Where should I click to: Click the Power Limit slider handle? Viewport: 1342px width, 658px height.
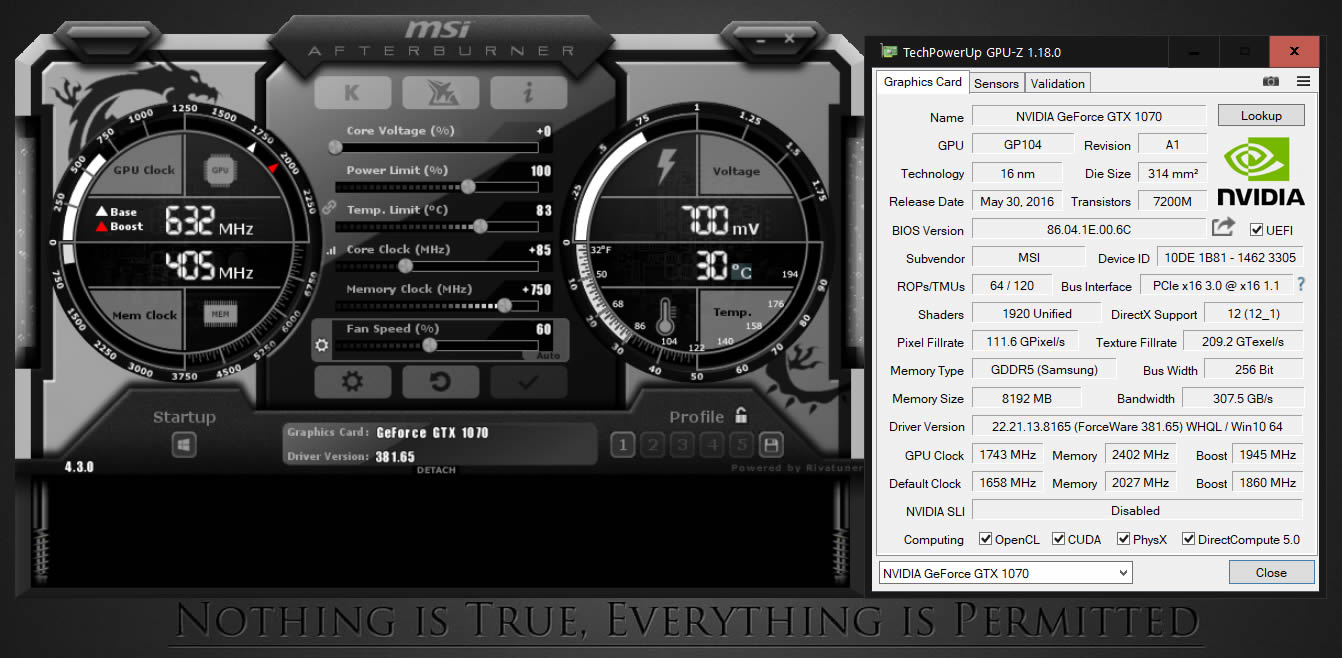(467, 187)
